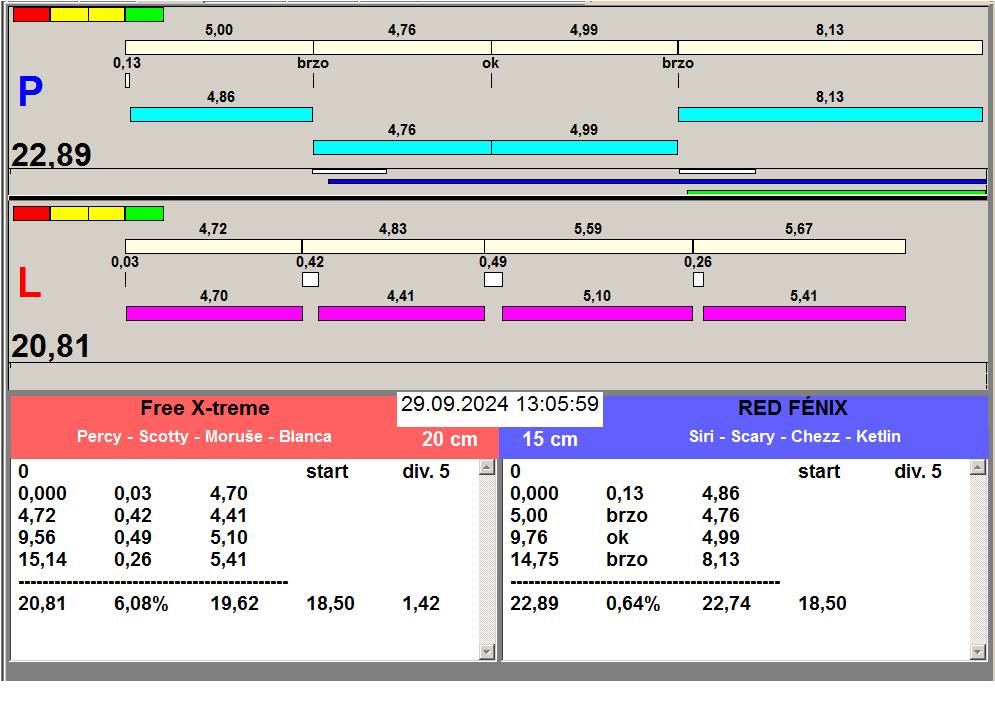The image size is (995, 716).
Task: Click the small pass box under 0,26 in lane L
Action: (x=698, y=279)
